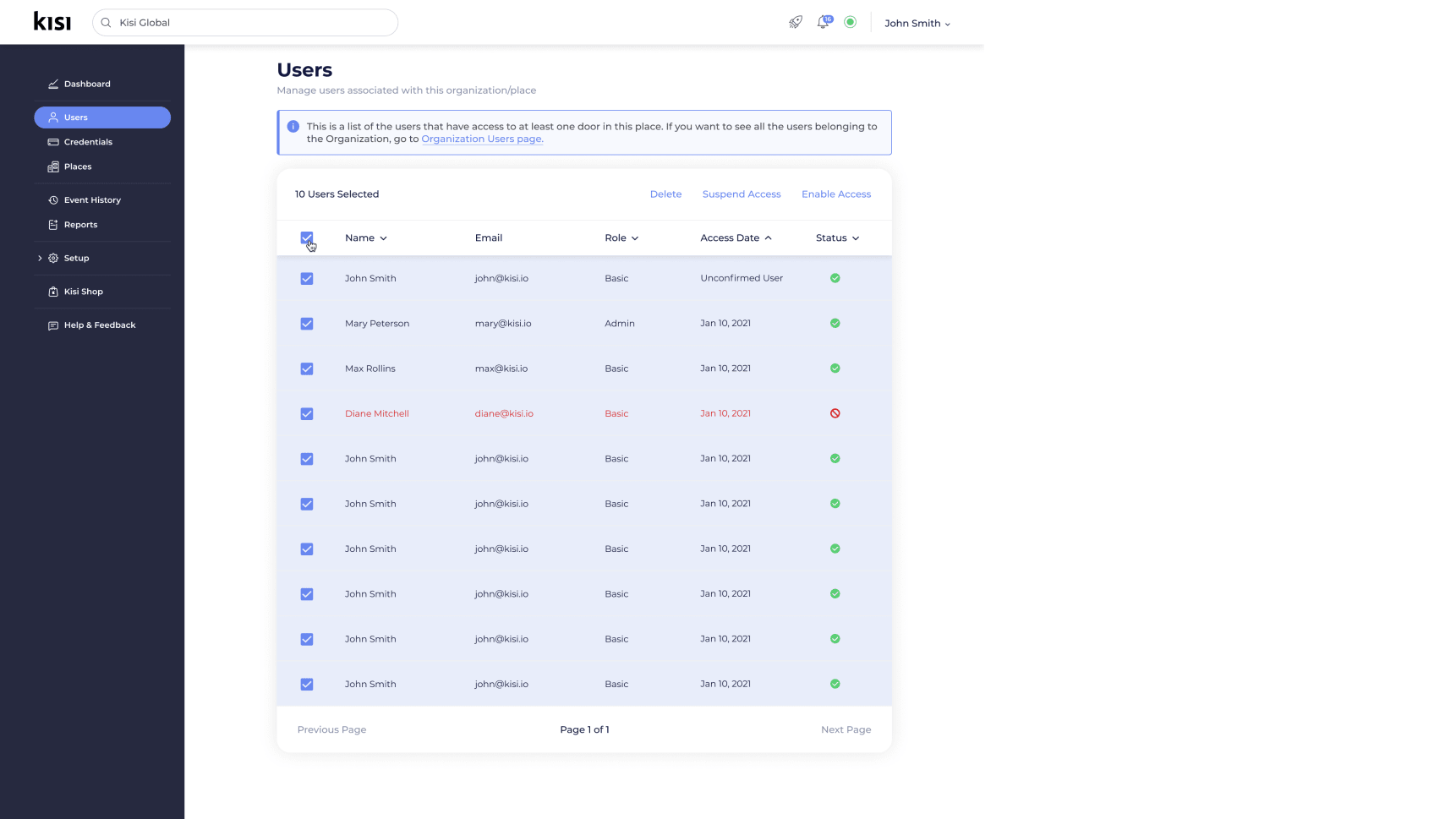
Task: Sort users by Access Date
Action: tap(735, 238)
